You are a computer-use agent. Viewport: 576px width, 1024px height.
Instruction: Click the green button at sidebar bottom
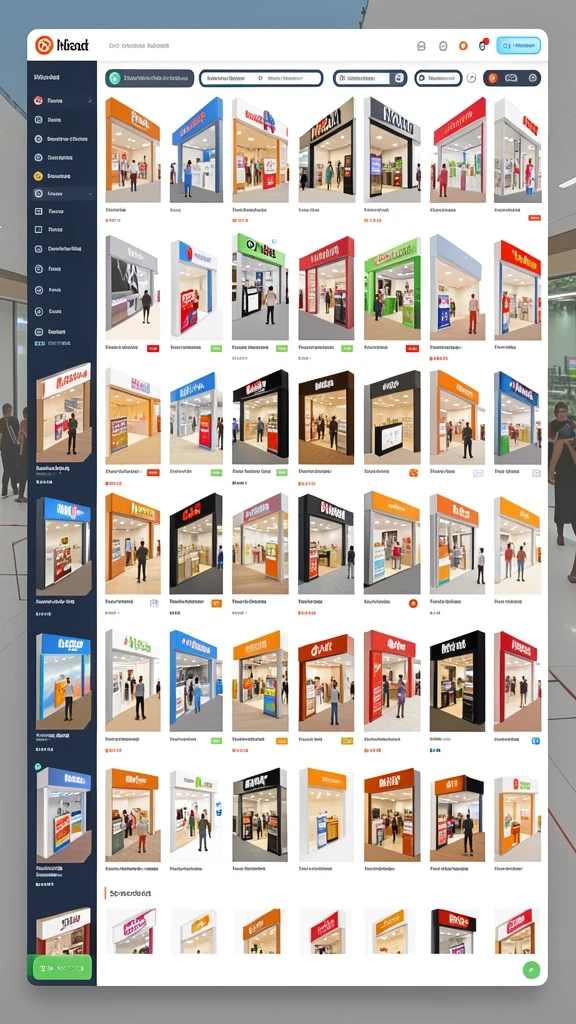coord(62,968)
